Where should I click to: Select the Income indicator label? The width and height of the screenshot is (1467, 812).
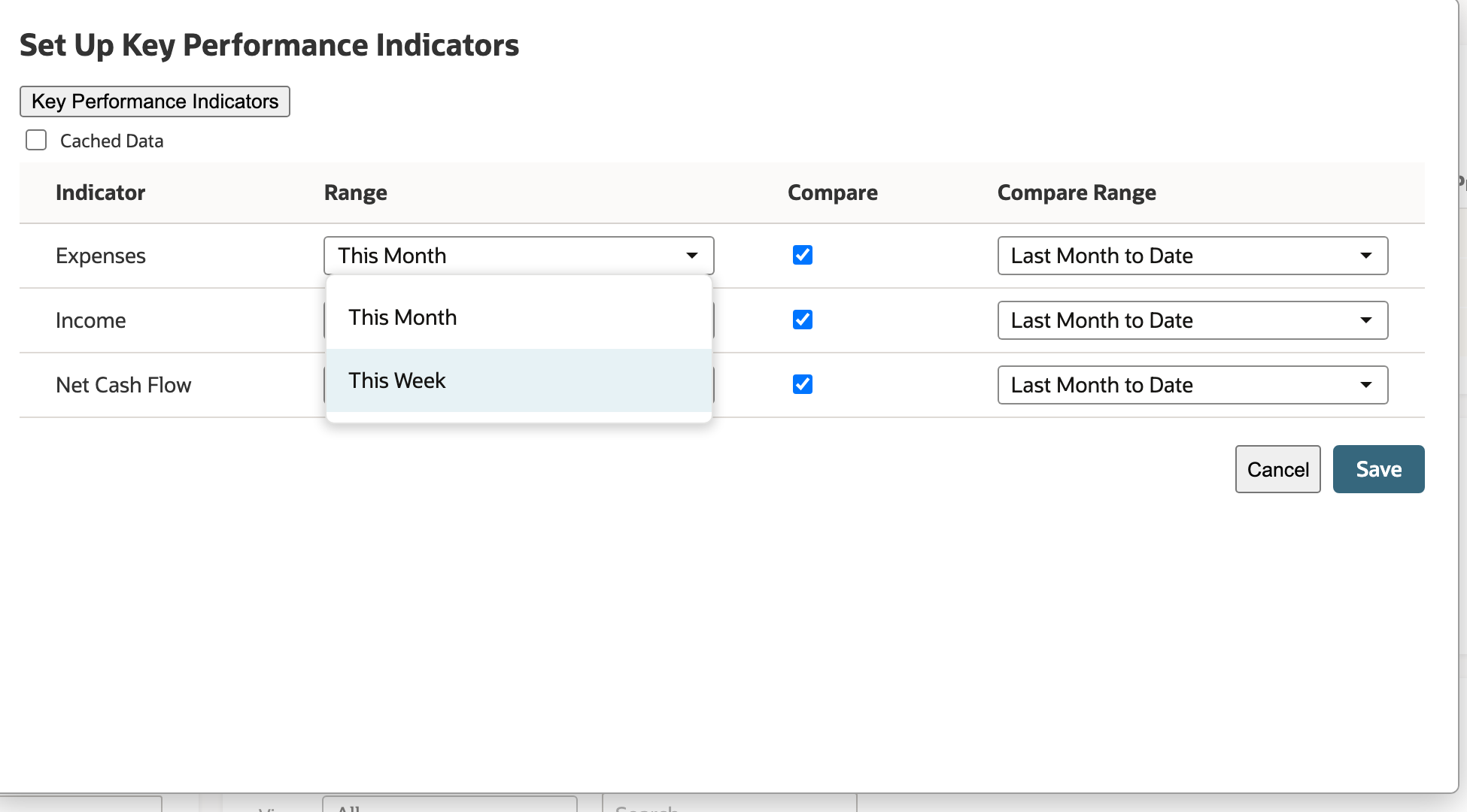pos(90,320)
